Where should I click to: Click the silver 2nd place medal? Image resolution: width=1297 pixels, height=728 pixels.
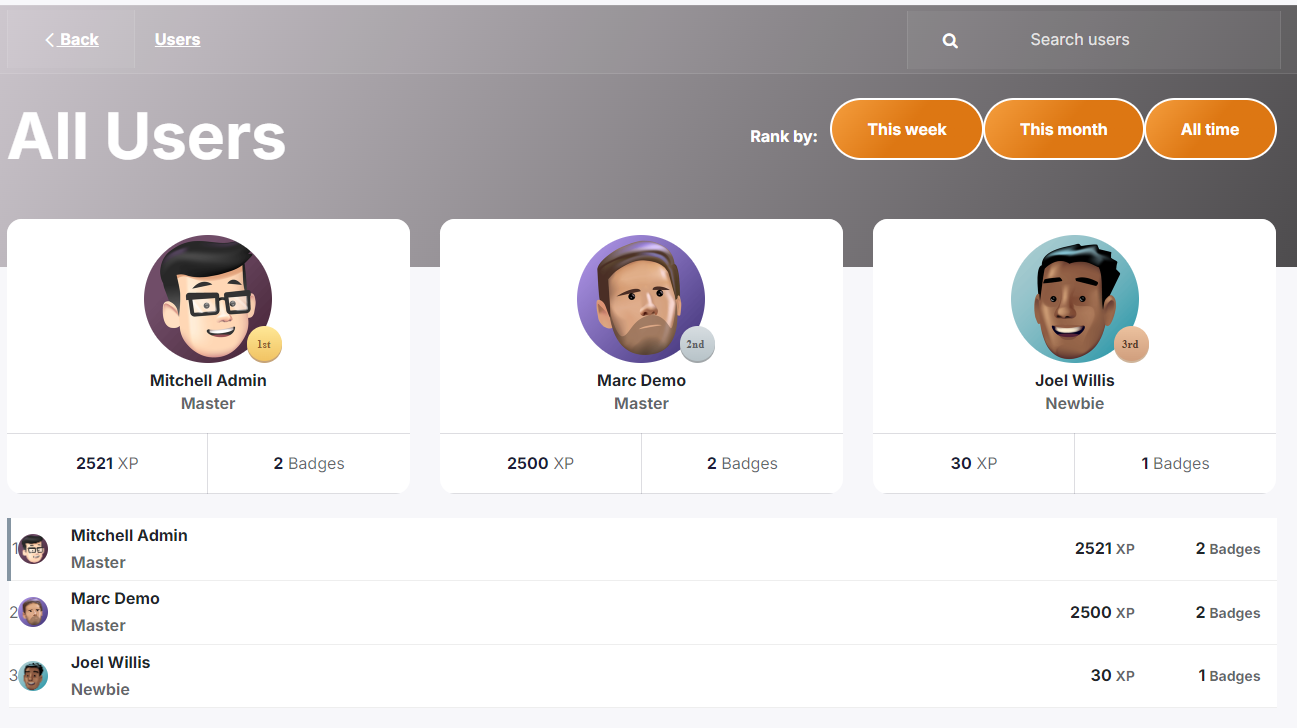(697, 345)
